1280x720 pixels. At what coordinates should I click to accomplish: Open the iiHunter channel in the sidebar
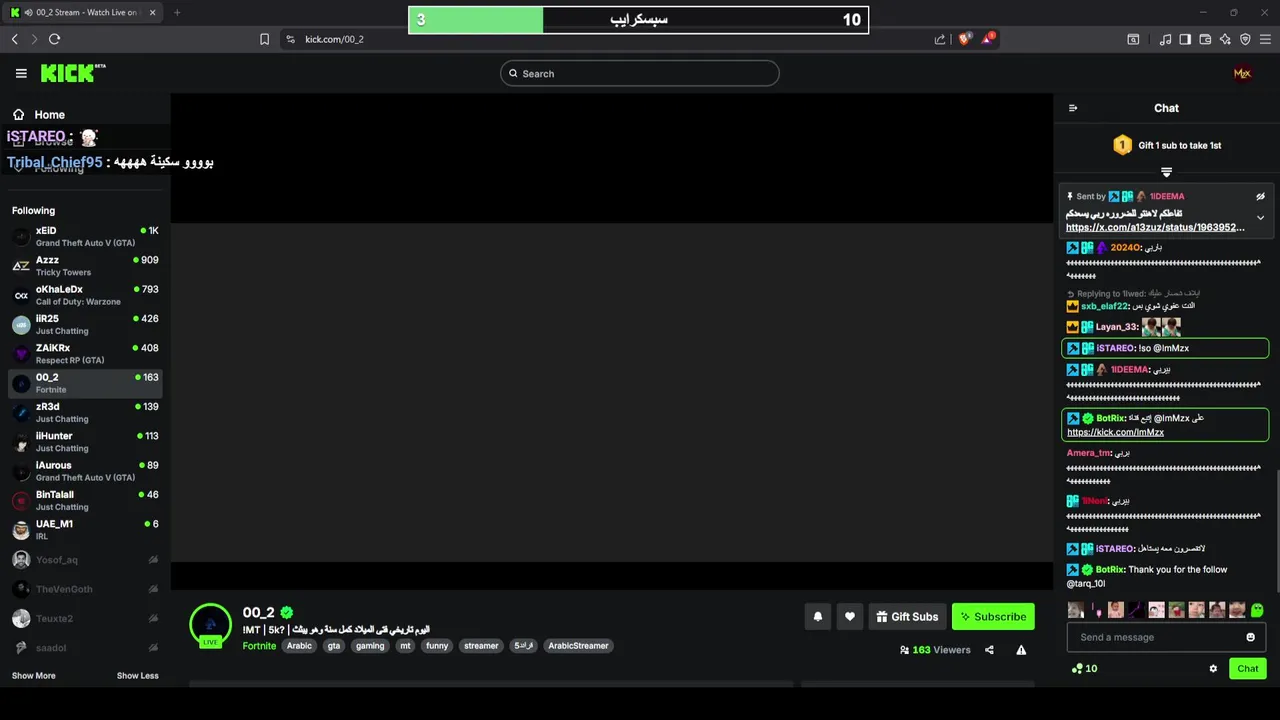click(x=85, y=442)
